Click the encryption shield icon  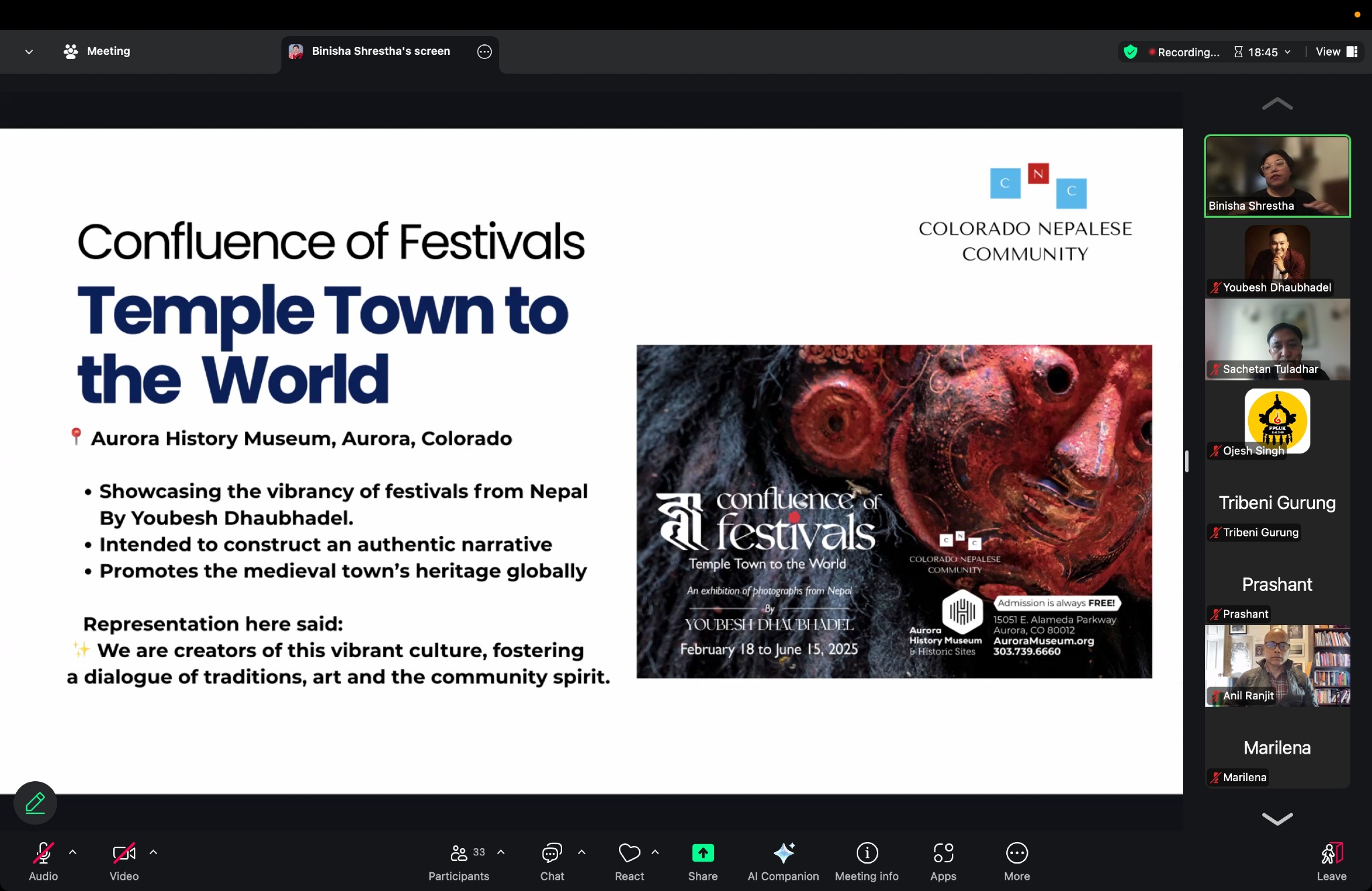pyautogui.click(x=1130, y=52)
